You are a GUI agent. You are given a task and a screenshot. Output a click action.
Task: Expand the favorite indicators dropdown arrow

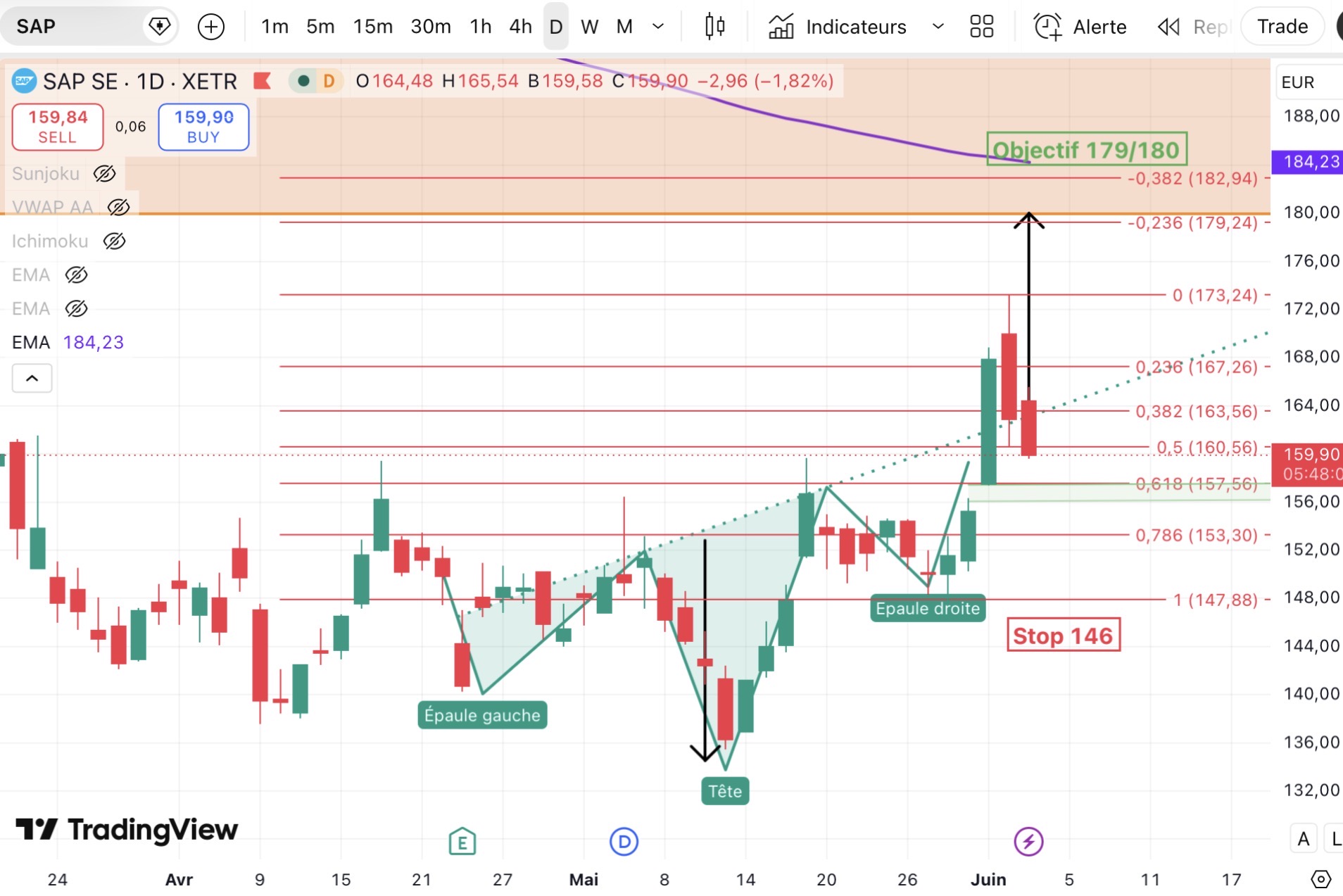point(938,27)
